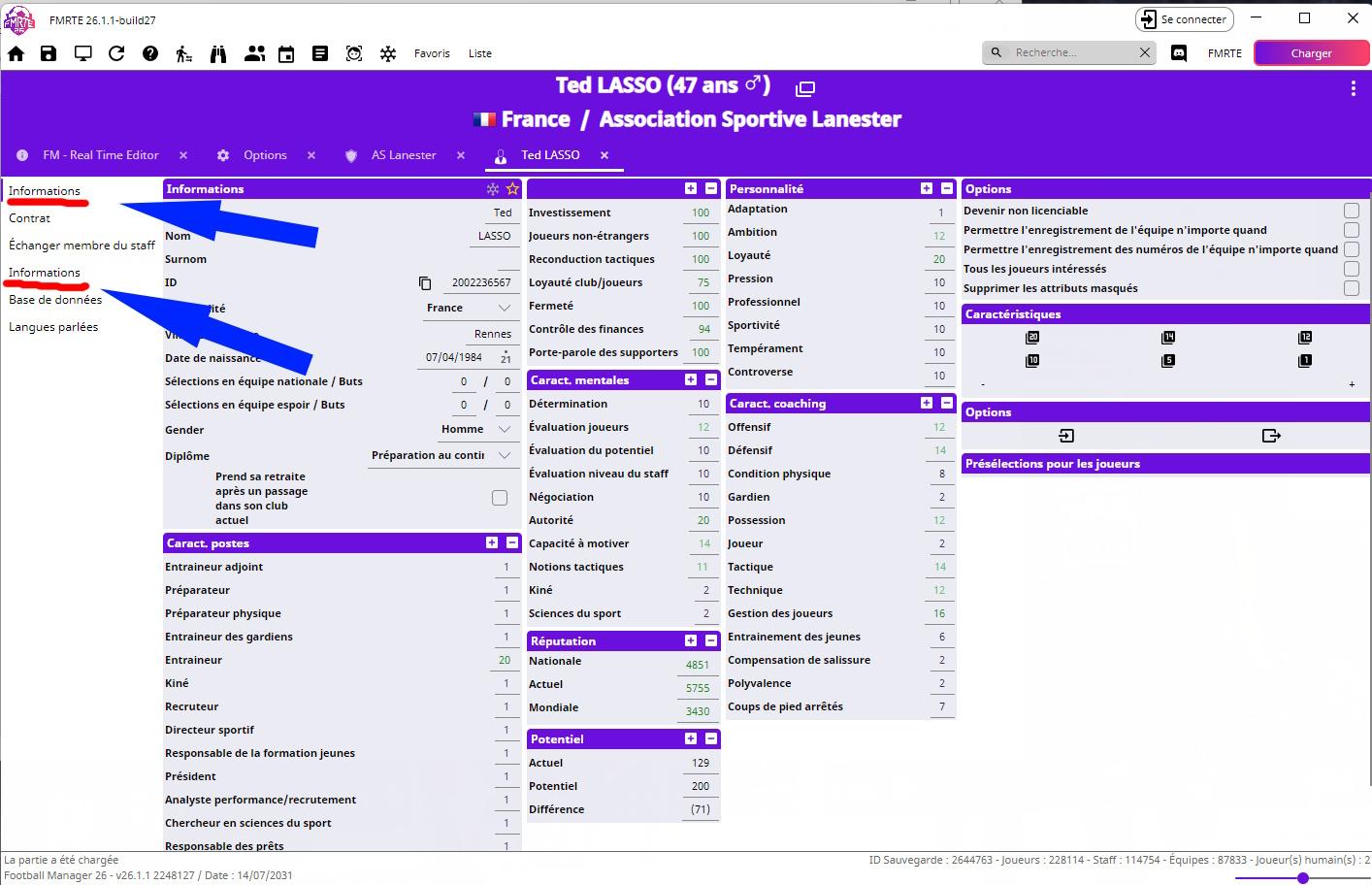Copy the ID using copy icon
The height and width of the screenshot is (885, 1372).
pyautogui.click(x=425, y=283)
